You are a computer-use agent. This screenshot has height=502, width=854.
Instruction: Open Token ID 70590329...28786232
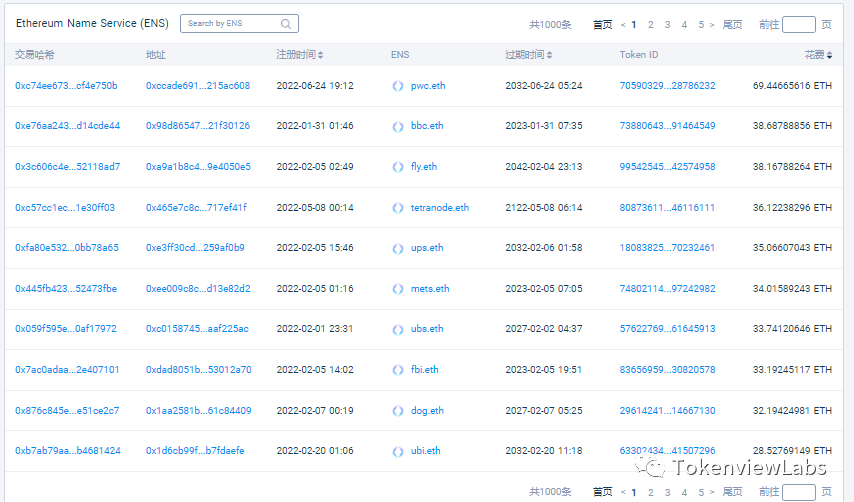(x=668, y=85)
